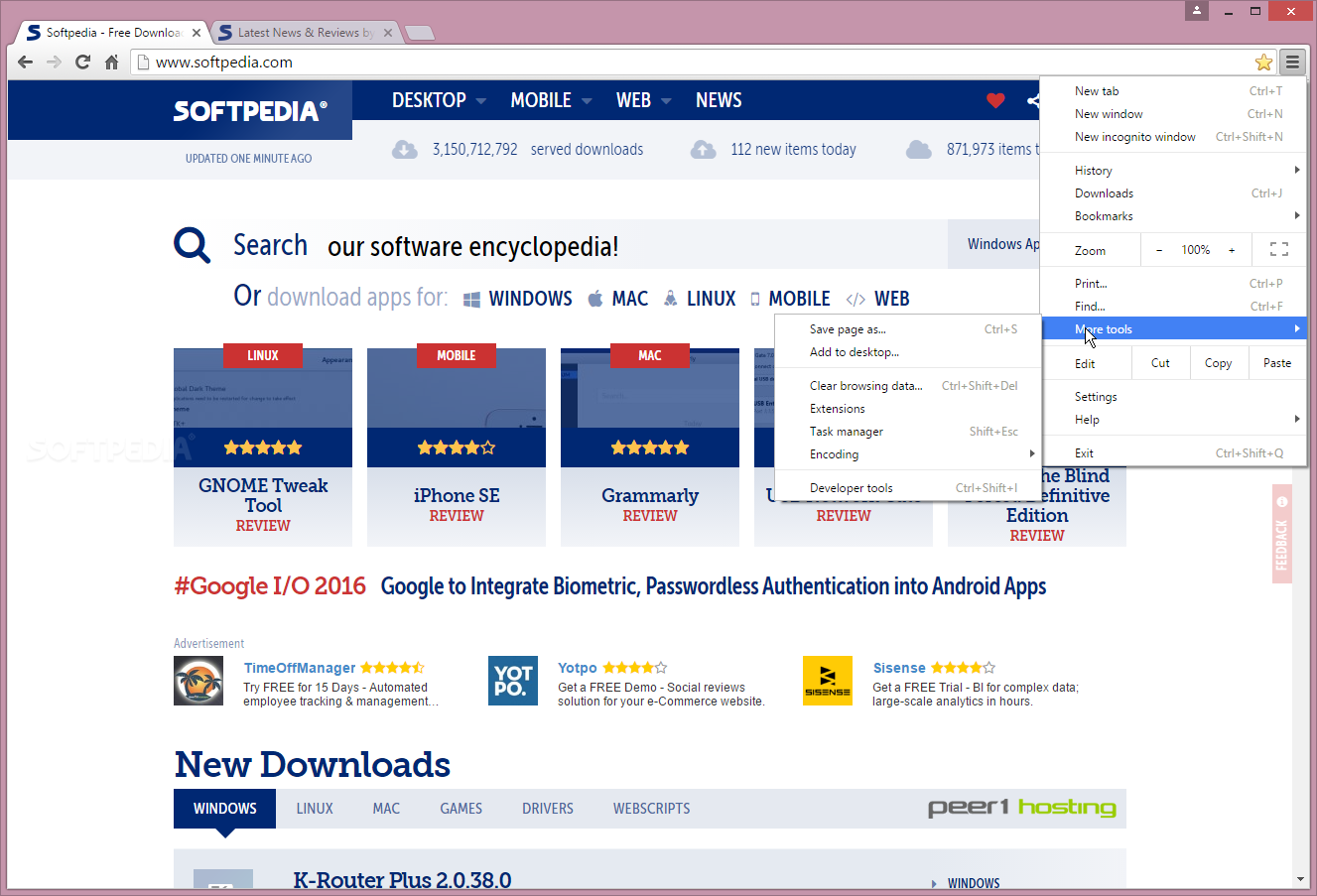This screenshot has width=1317, height=896.
Task: Bookmark this page with the star icon
Action: [x=1263, y=63]
